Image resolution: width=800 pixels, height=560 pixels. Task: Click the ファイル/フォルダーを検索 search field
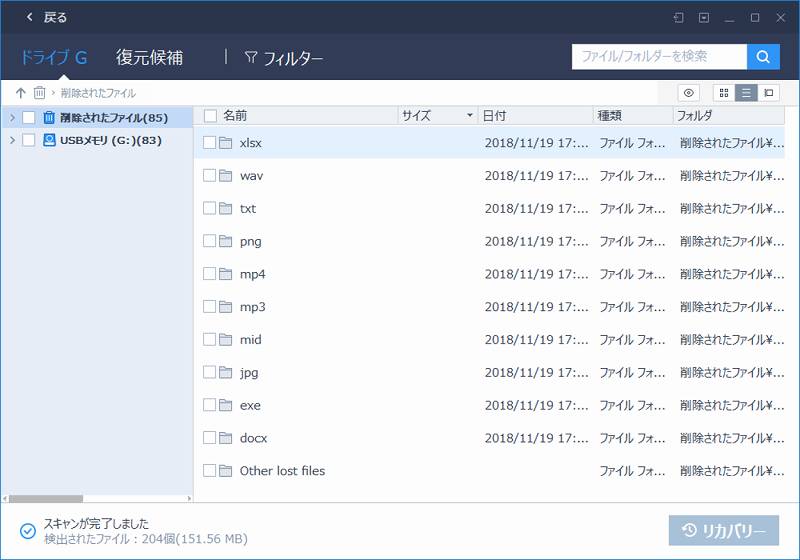click(x=659, y=57)
